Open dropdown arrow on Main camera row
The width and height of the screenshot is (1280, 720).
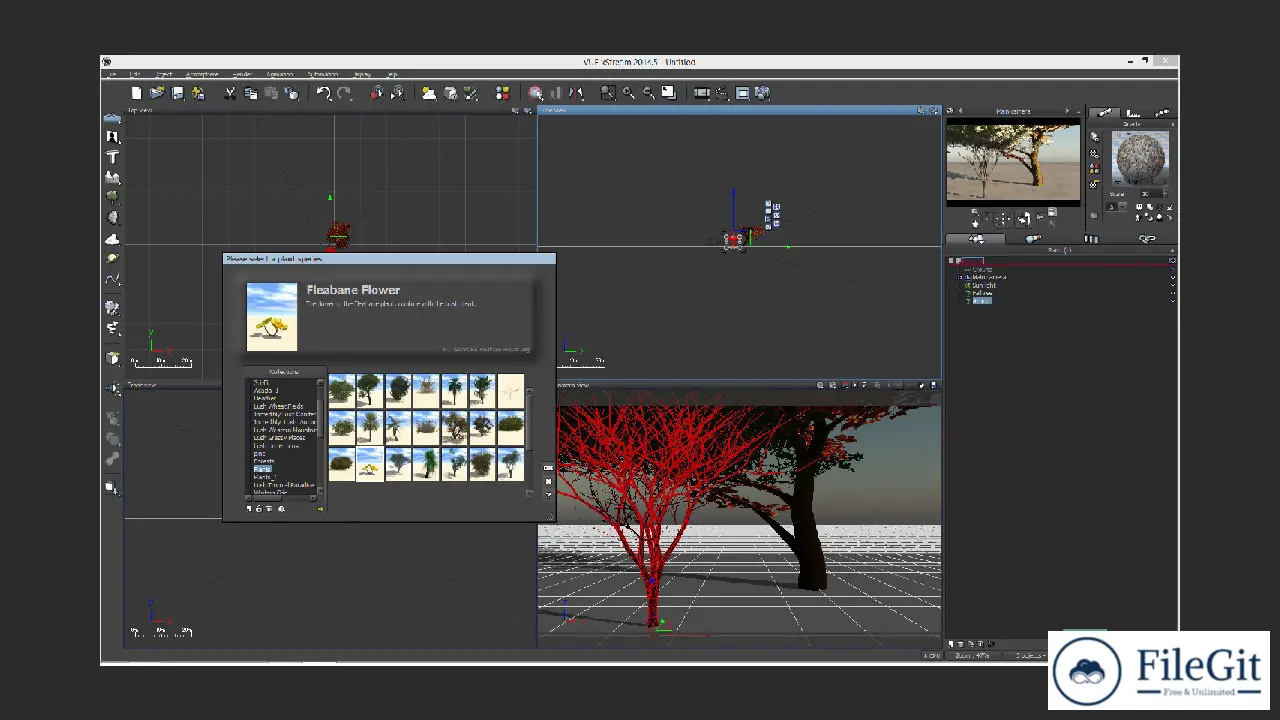coord(1172,277)
